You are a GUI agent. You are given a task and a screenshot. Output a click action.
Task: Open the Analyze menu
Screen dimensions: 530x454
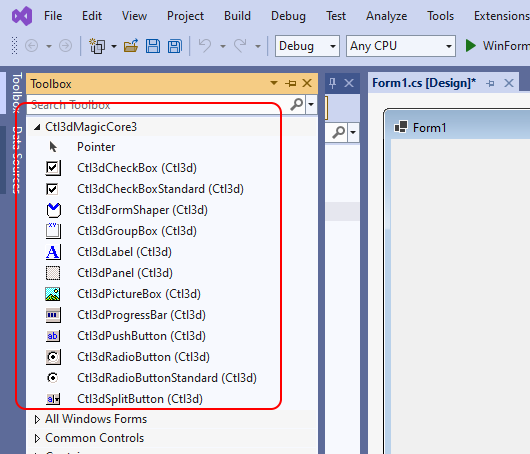pos(386,16)
